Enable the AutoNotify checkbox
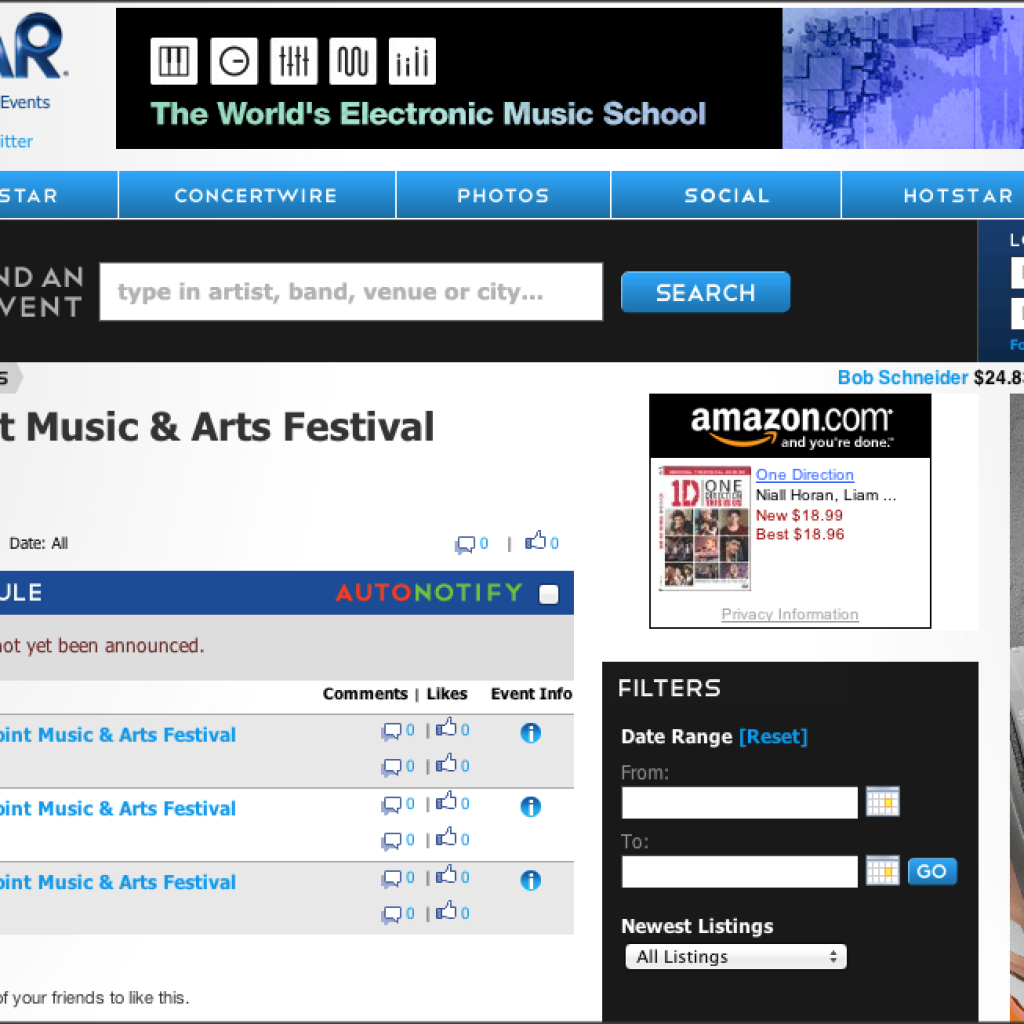Image resolution: width=1024 pixels, height=1024 pixels. coord(549,594)
